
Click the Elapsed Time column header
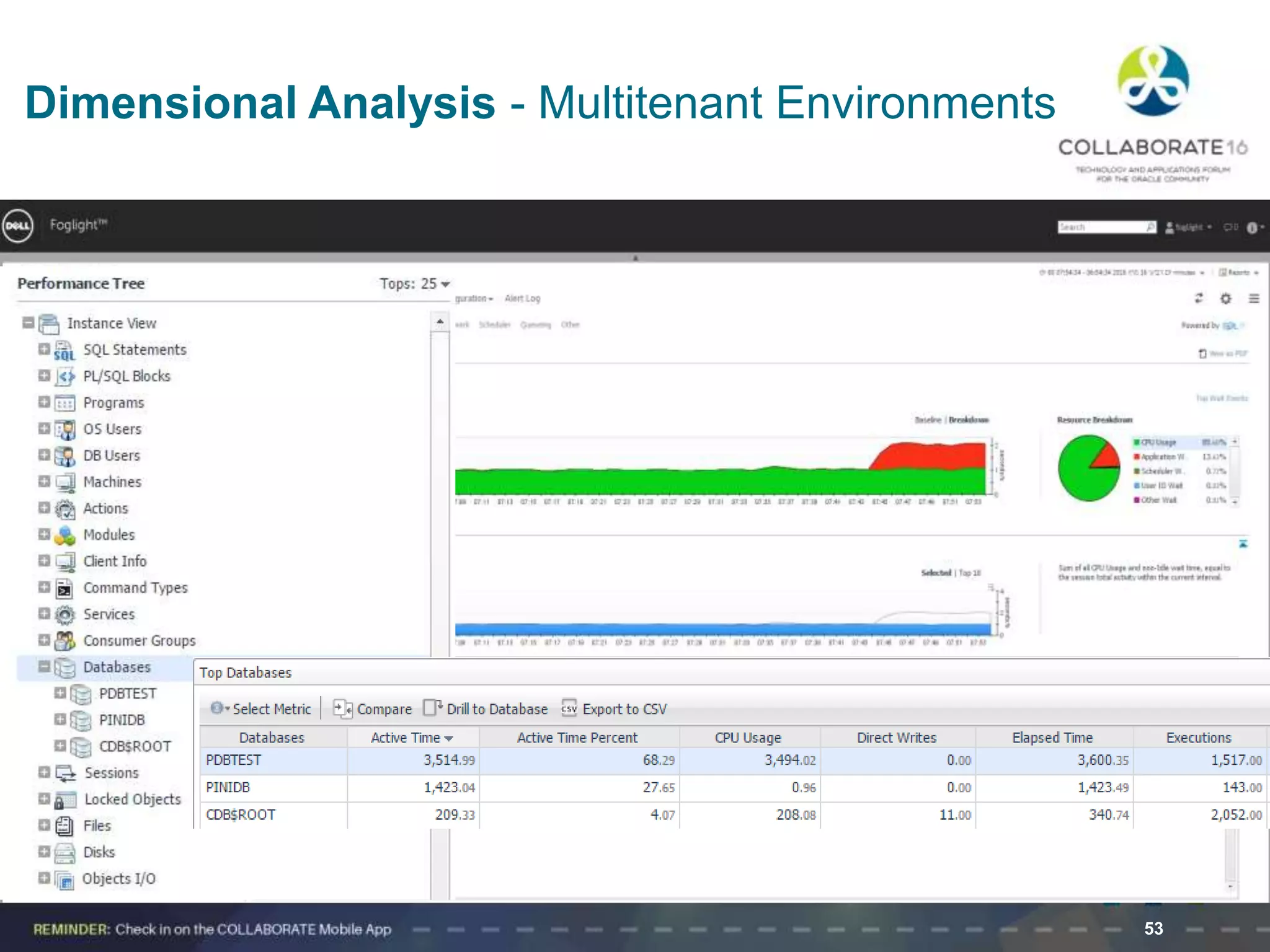(x=1053, y=738)
